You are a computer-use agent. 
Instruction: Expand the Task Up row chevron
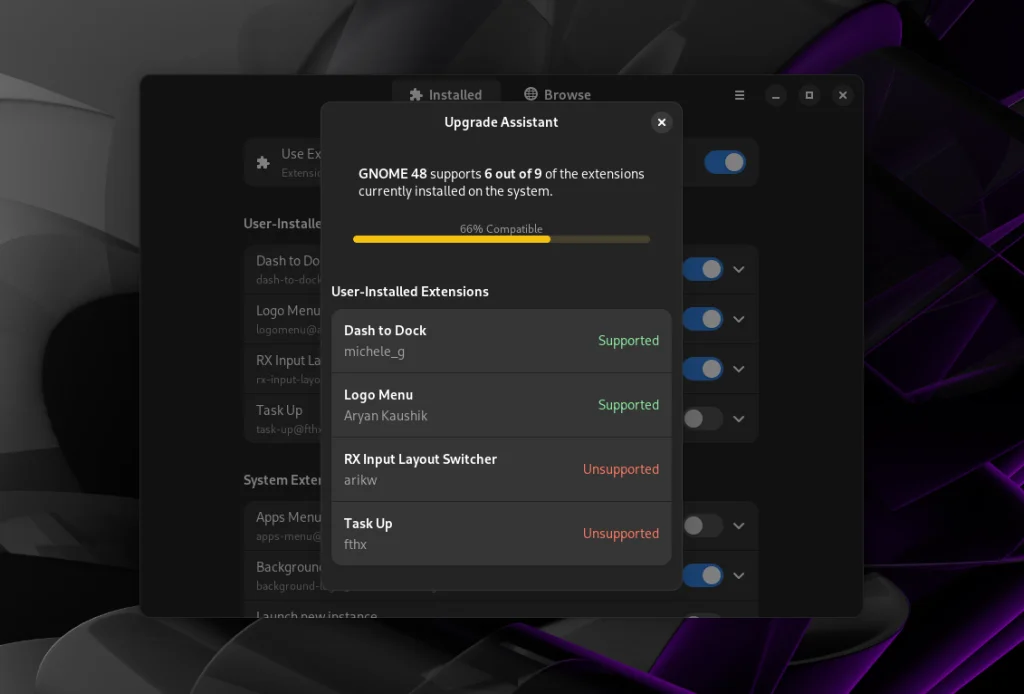(x=739, y=418)
